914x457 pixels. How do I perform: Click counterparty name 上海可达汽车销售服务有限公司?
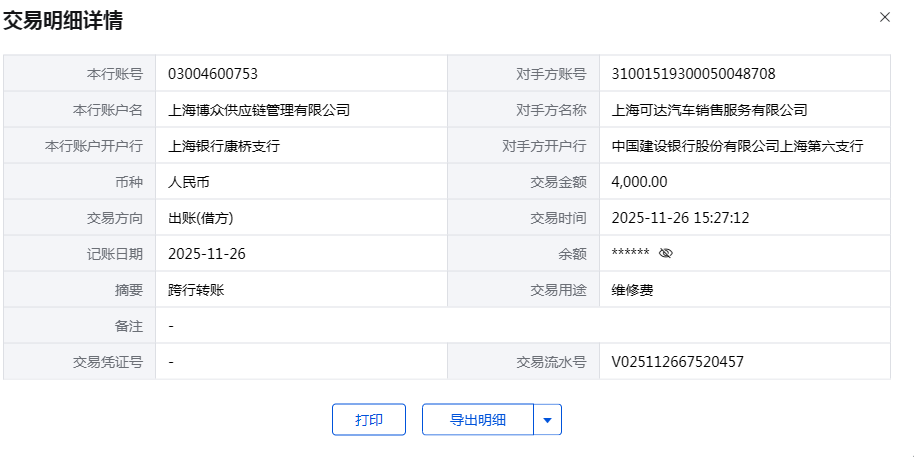[709, 110]
